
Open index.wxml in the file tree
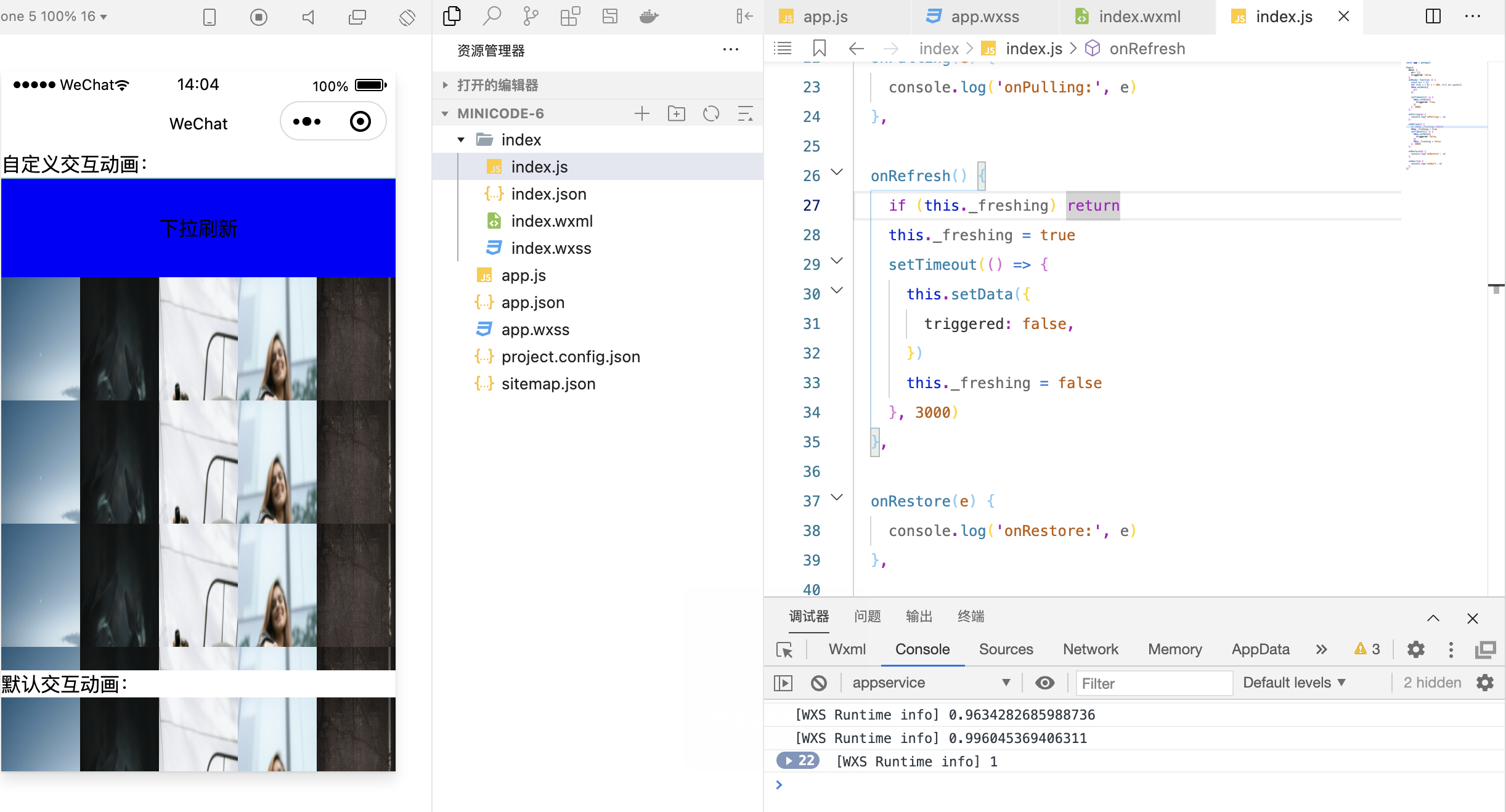click(552, 221)
